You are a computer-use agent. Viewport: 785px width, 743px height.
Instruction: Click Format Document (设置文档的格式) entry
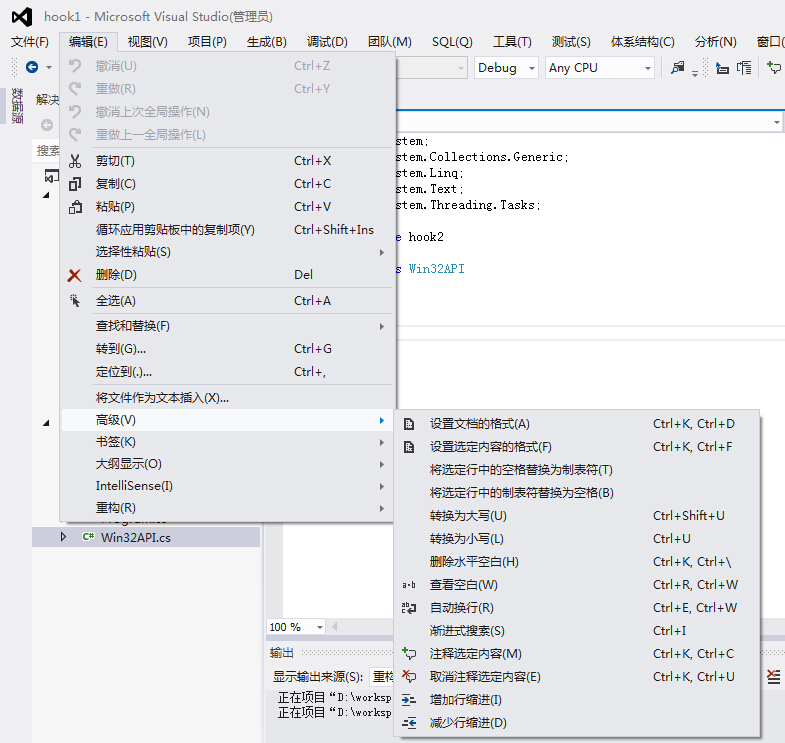577,424
